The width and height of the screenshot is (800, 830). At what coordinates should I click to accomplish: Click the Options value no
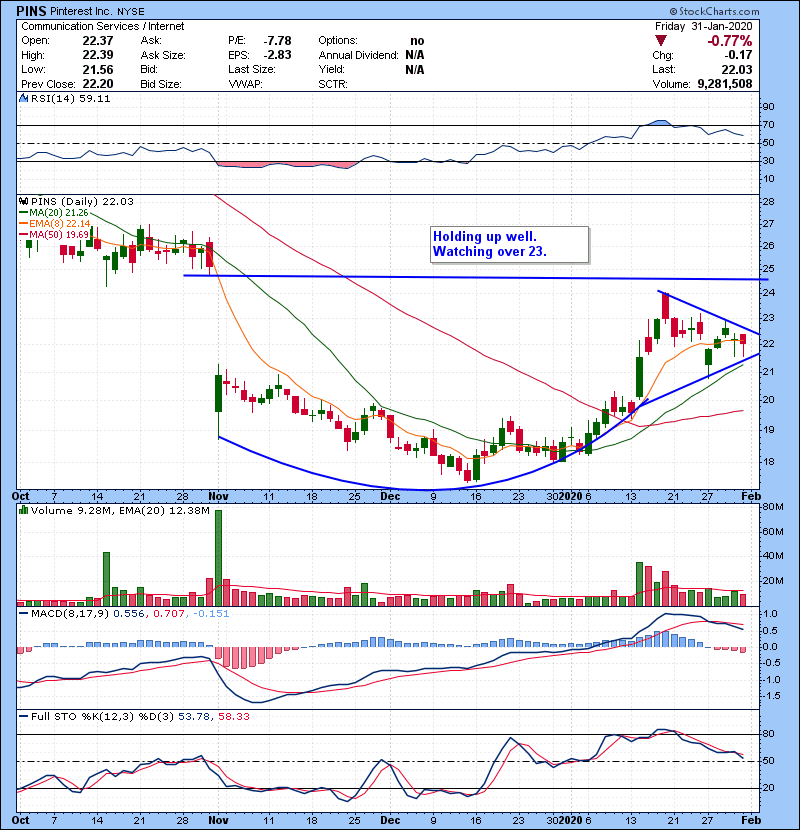417,41
